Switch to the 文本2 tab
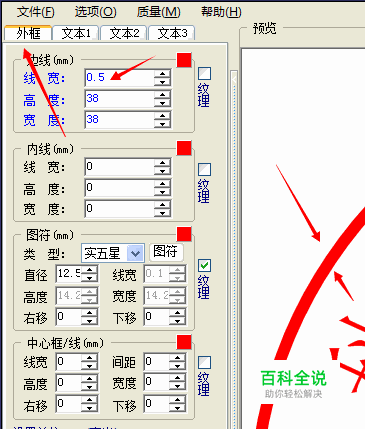 124,33
